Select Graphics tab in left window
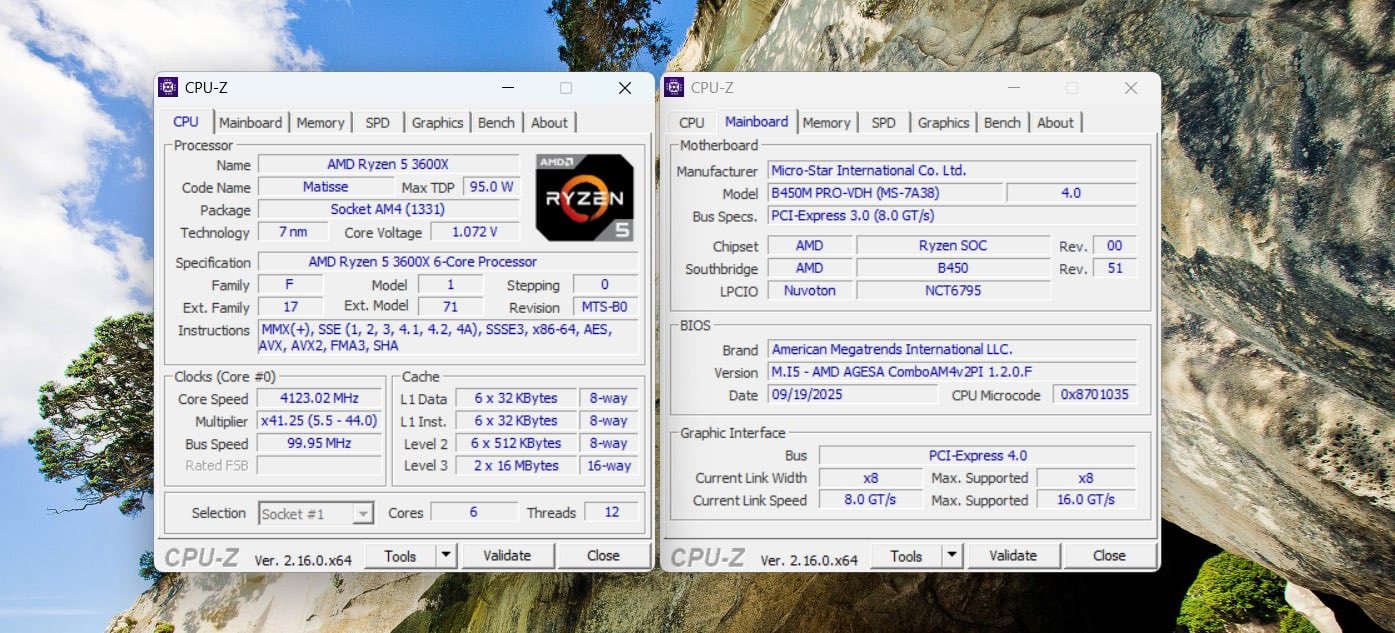This screenshot has height=633, width=1395. point(437,123)
